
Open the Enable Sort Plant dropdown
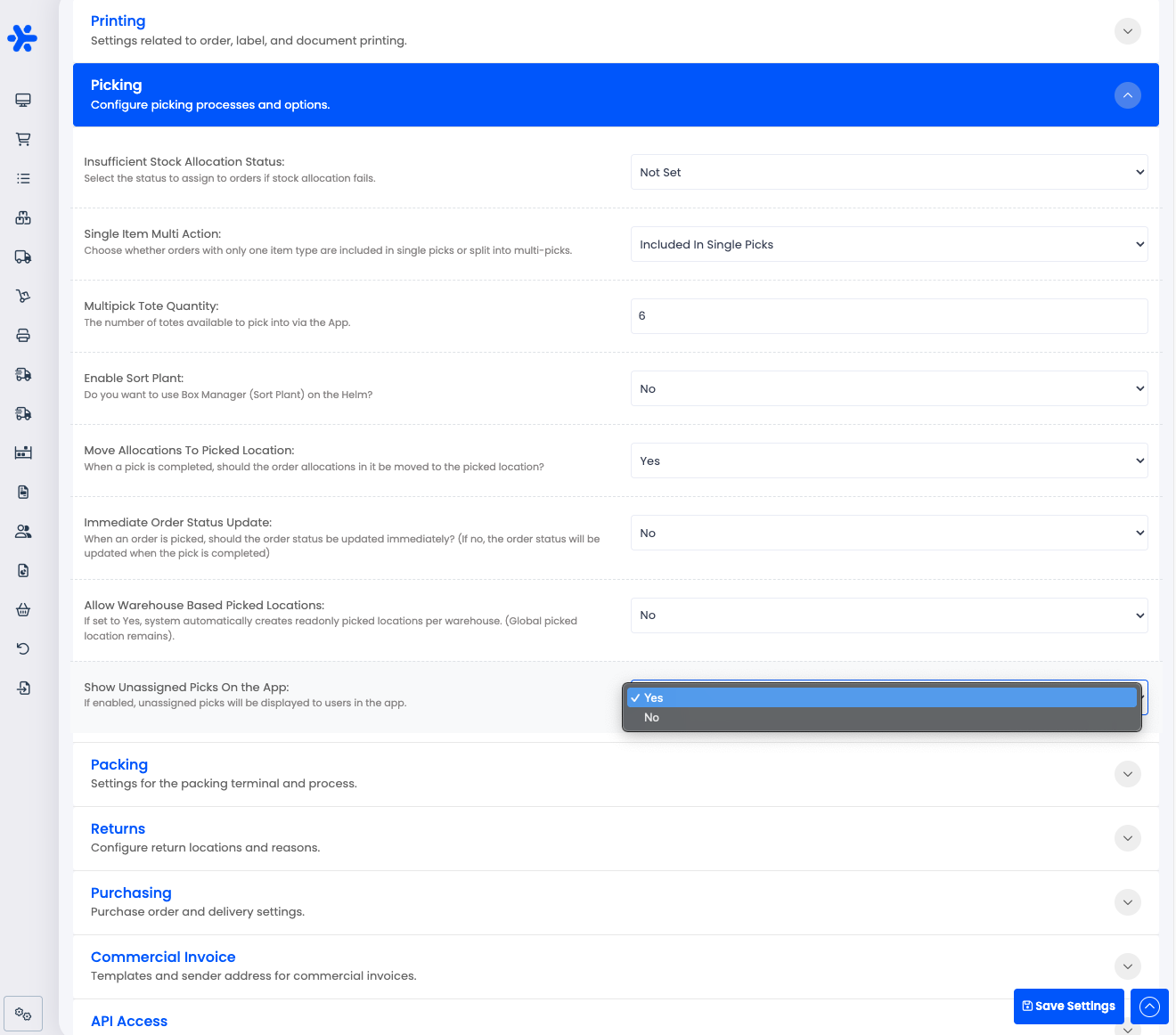point(889,388)
